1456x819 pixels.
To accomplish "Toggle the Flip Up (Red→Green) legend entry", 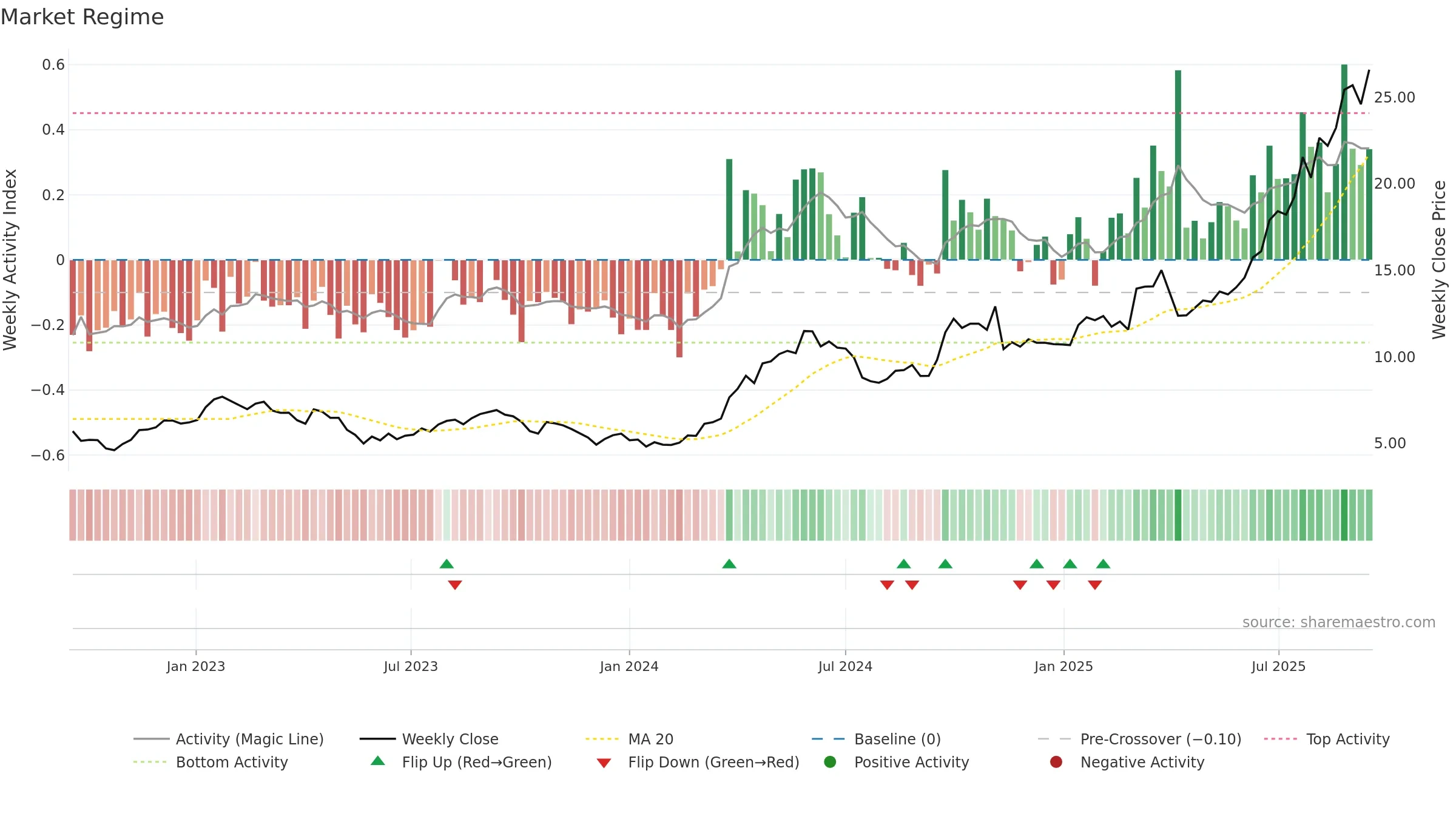I will point(461,762).
